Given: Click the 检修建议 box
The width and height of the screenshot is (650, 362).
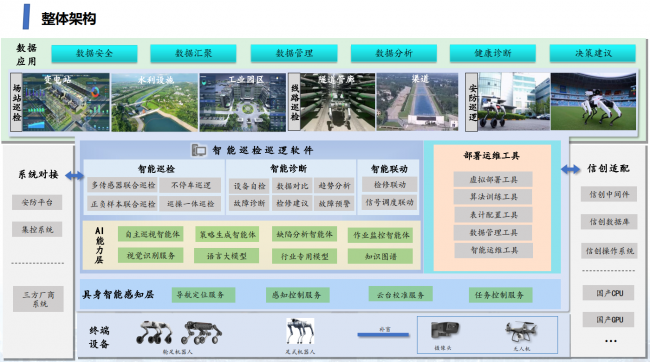Looking at the screenshot, I should pyautogui.click(x=292, y=204).
